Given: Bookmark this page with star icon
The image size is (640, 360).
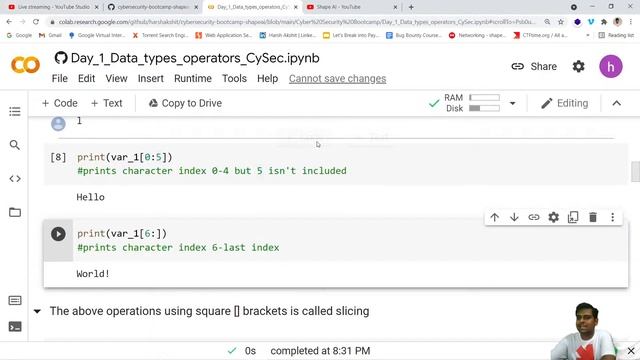Looking at the screenshot, I should 561,22.
